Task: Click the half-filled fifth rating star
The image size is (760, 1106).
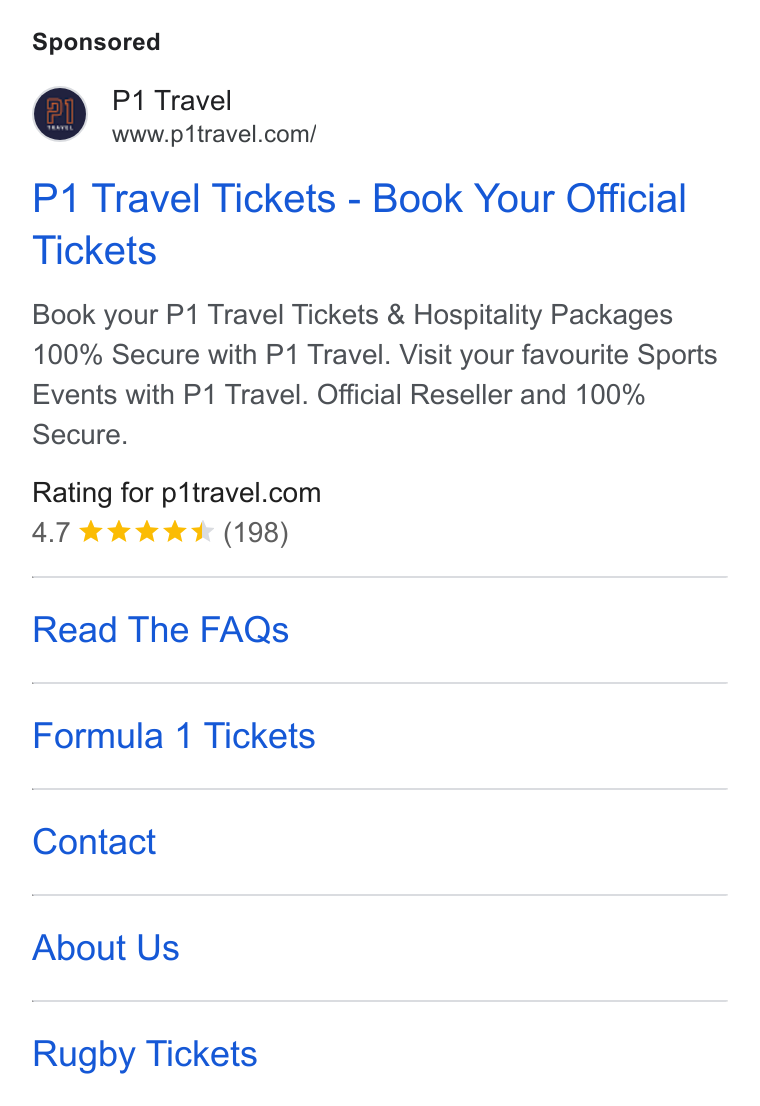Action: point(202,531)
